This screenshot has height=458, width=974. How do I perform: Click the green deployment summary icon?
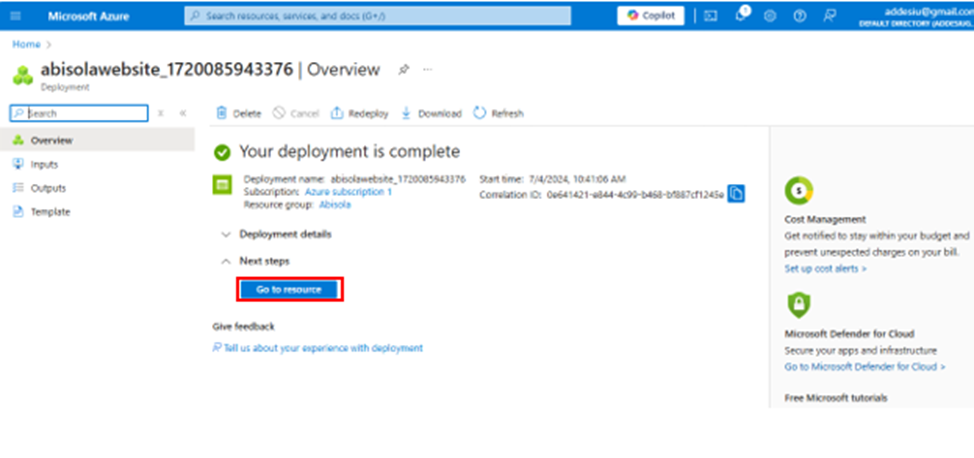tap(222, 185)
